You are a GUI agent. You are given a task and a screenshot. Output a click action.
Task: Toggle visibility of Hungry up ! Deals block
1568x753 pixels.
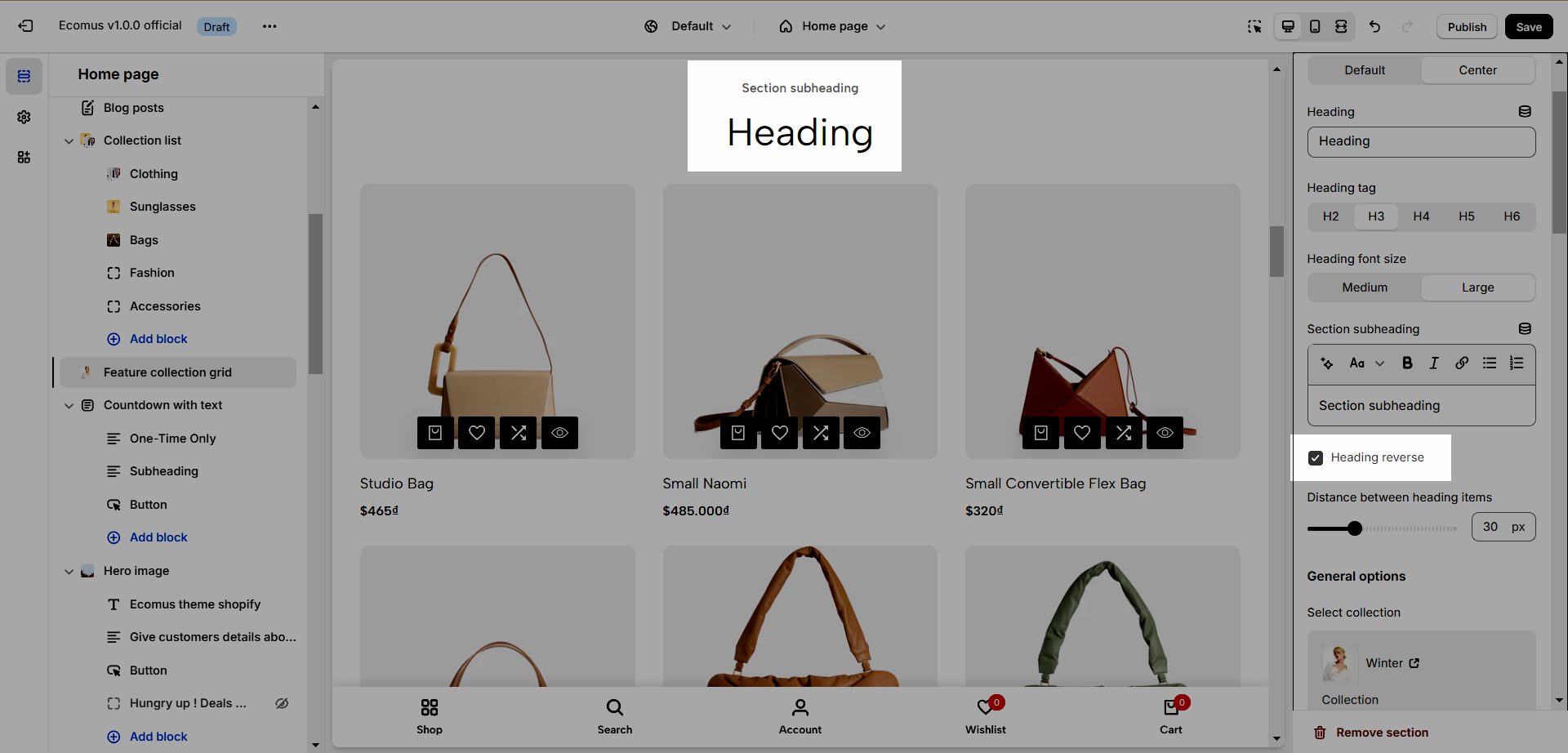coord(282,703)
